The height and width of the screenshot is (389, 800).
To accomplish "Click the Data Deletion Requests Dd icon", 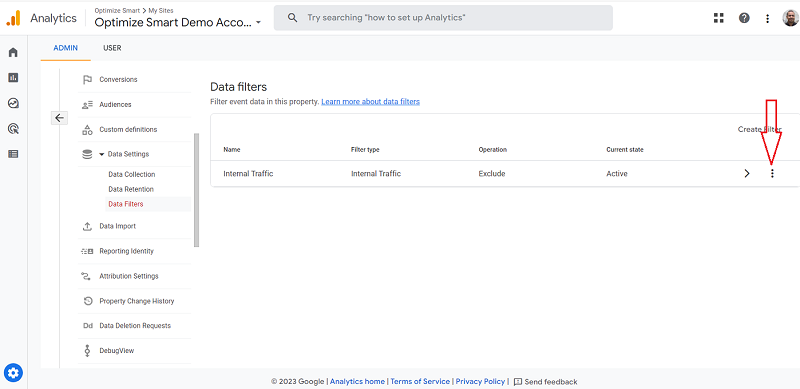I will [x=87, y=326].
